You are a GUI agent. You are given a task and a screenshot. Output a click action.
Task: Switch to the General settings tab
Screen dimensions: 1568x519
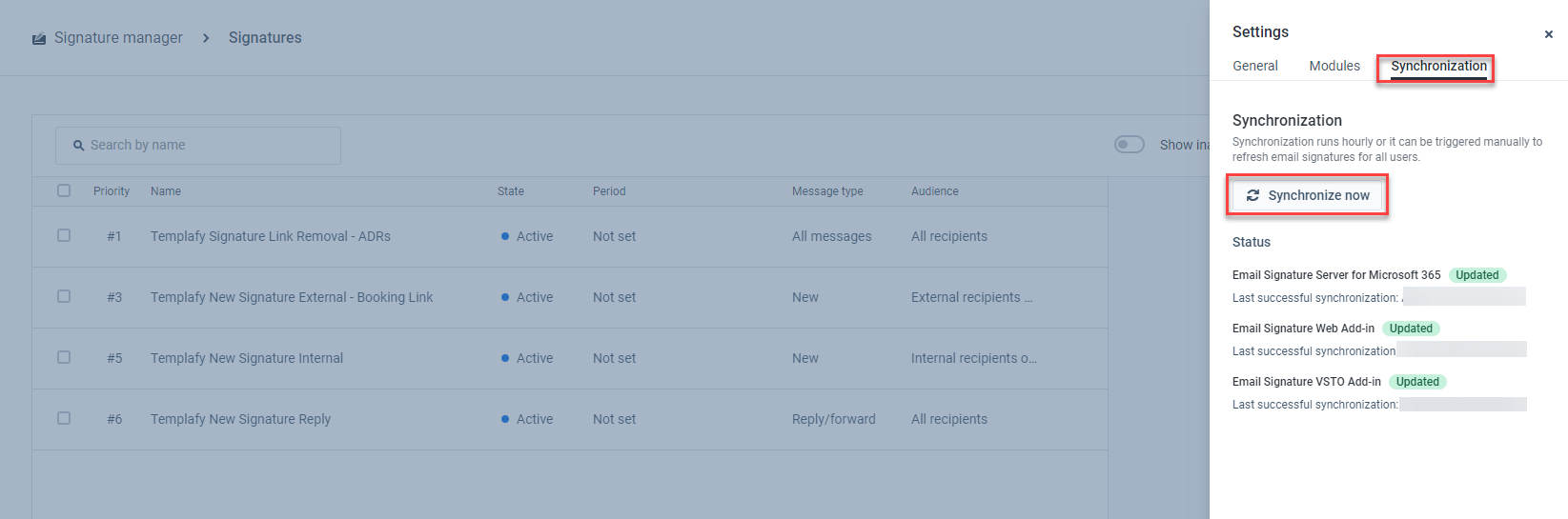[x=1254, y=66]
